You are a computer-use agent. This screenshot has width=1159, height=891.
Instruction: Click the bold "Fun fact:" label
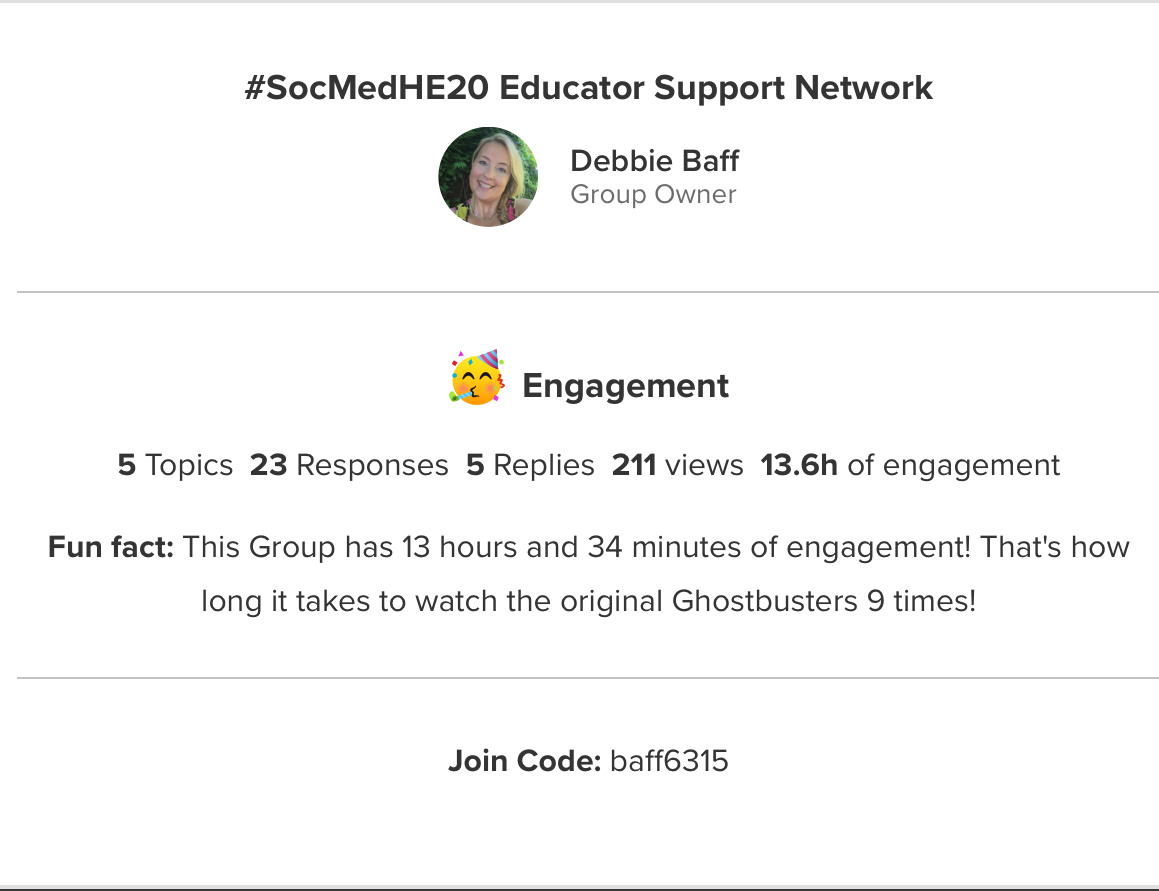111,547
